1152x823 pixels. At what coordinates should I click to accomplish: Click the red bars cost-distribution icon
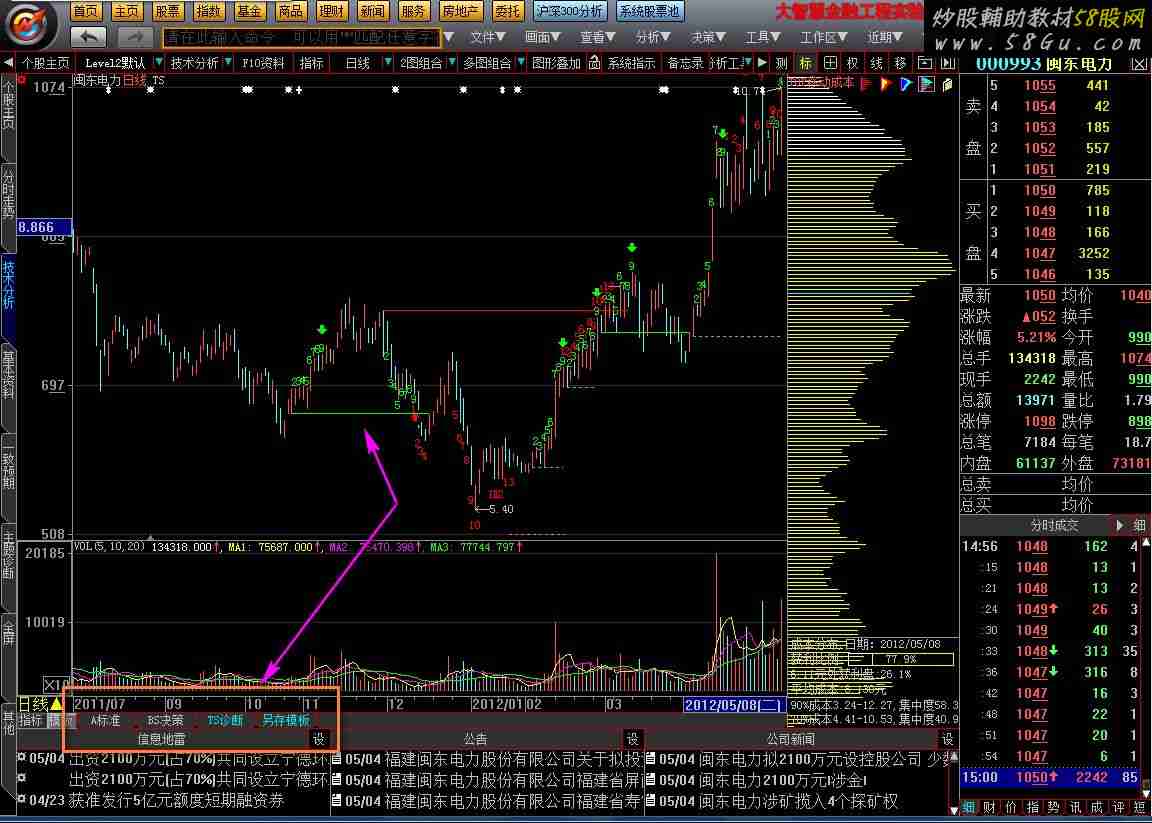[x=867, y=83]
